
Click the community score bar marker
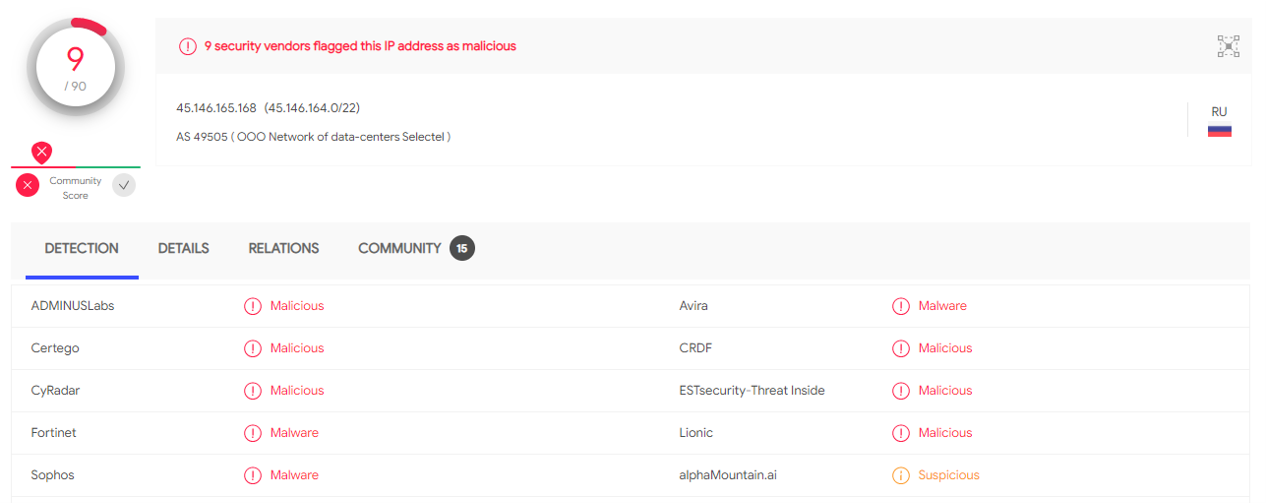coord(41,153)
